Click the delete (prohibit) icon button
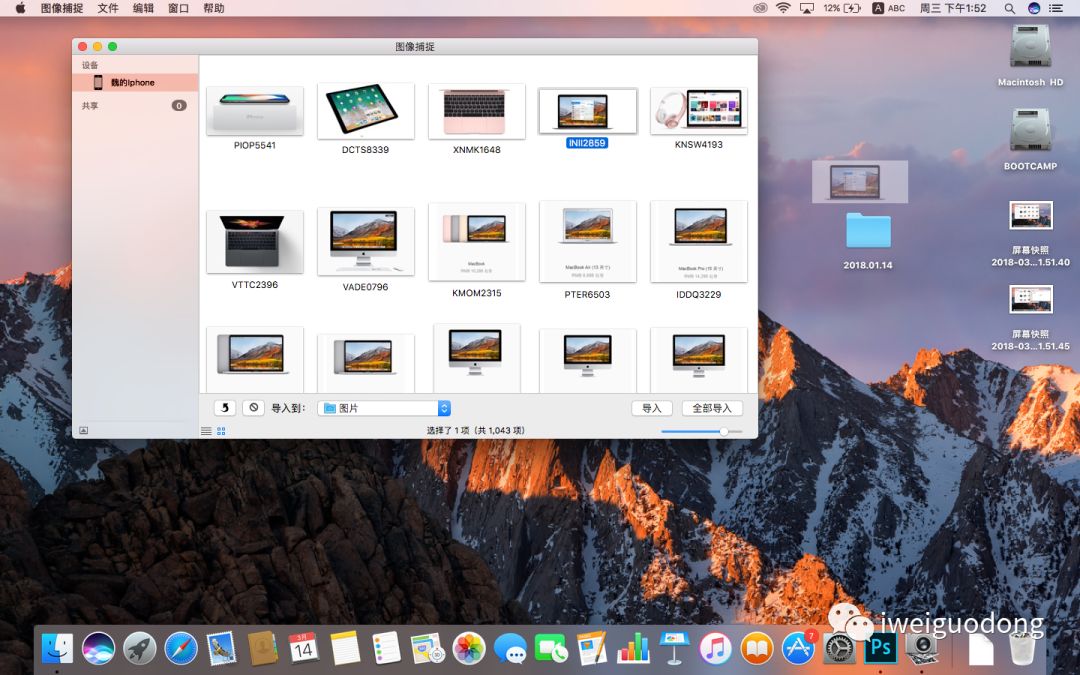Image resolution: width=1080 pixels, height=675 pixels. tap(254, 408)
